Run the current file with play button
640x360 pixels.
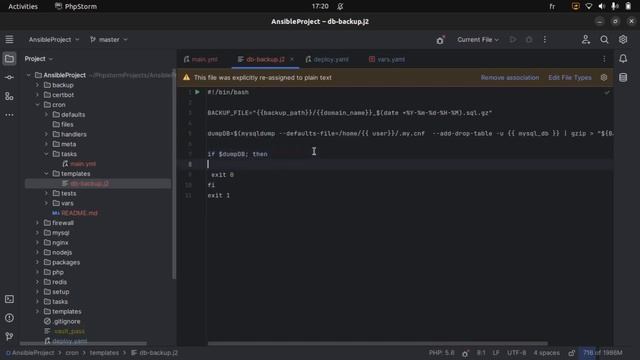pos(513,40)
